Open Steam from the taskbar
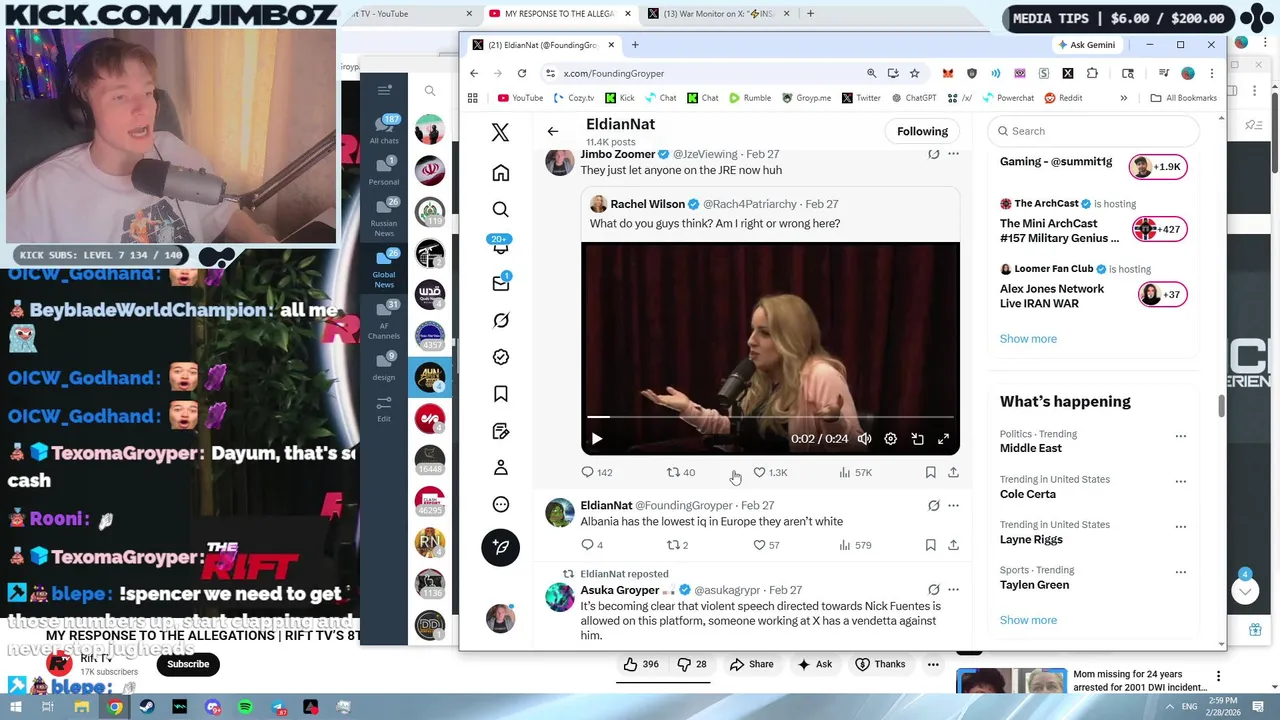The width and height of the screenshot is (1280, 720). (x=147, y=707)
